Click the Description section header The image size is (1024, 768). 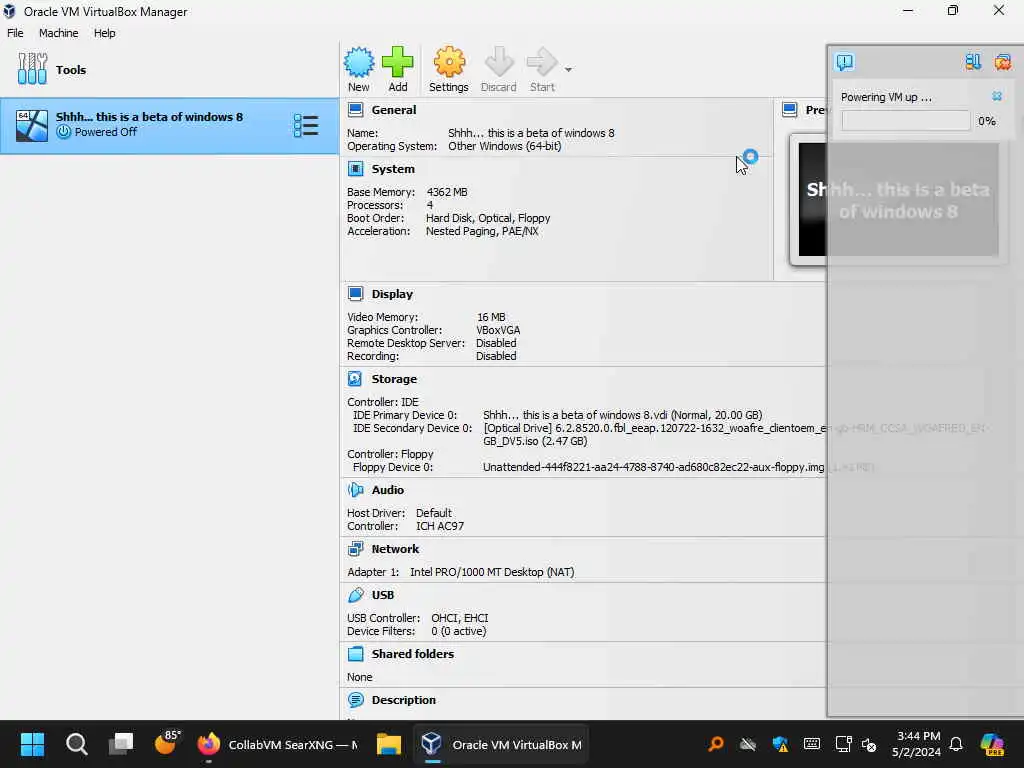click(404, 699)
